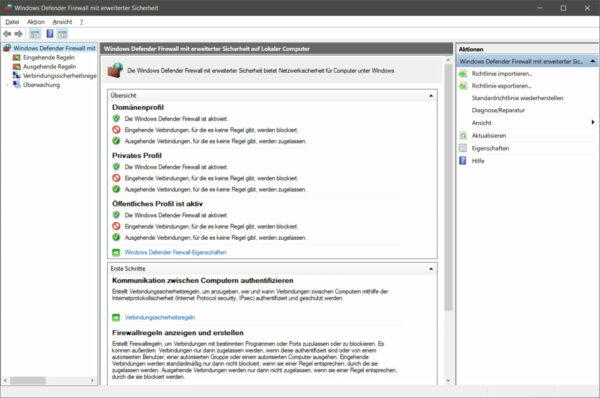The width and height of the screenshot is (600, 398).
Task: Click center pane scroll-up arrow
Action: click(448, 60)
